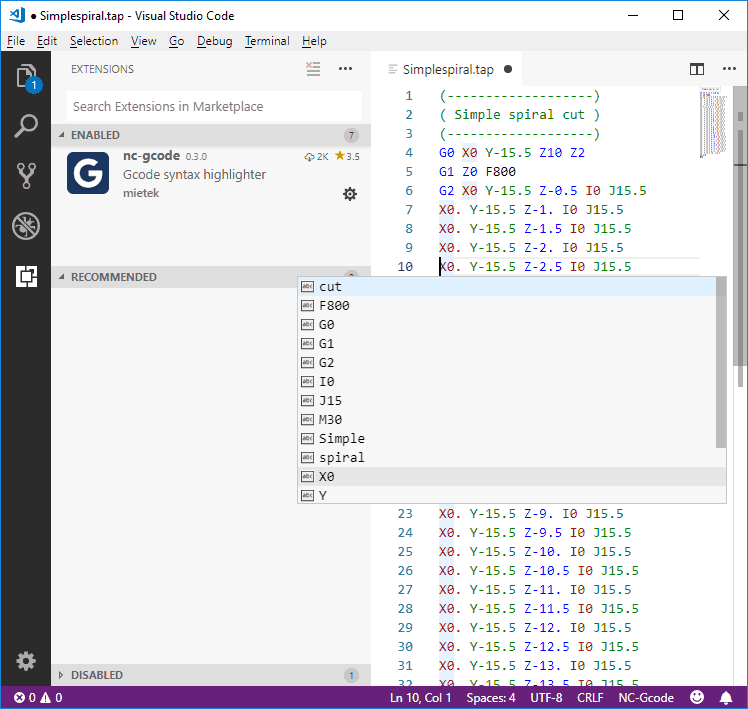Select the 'M30' suggestion
This screenshot has height=709, width=748.
tap(507, 420)
